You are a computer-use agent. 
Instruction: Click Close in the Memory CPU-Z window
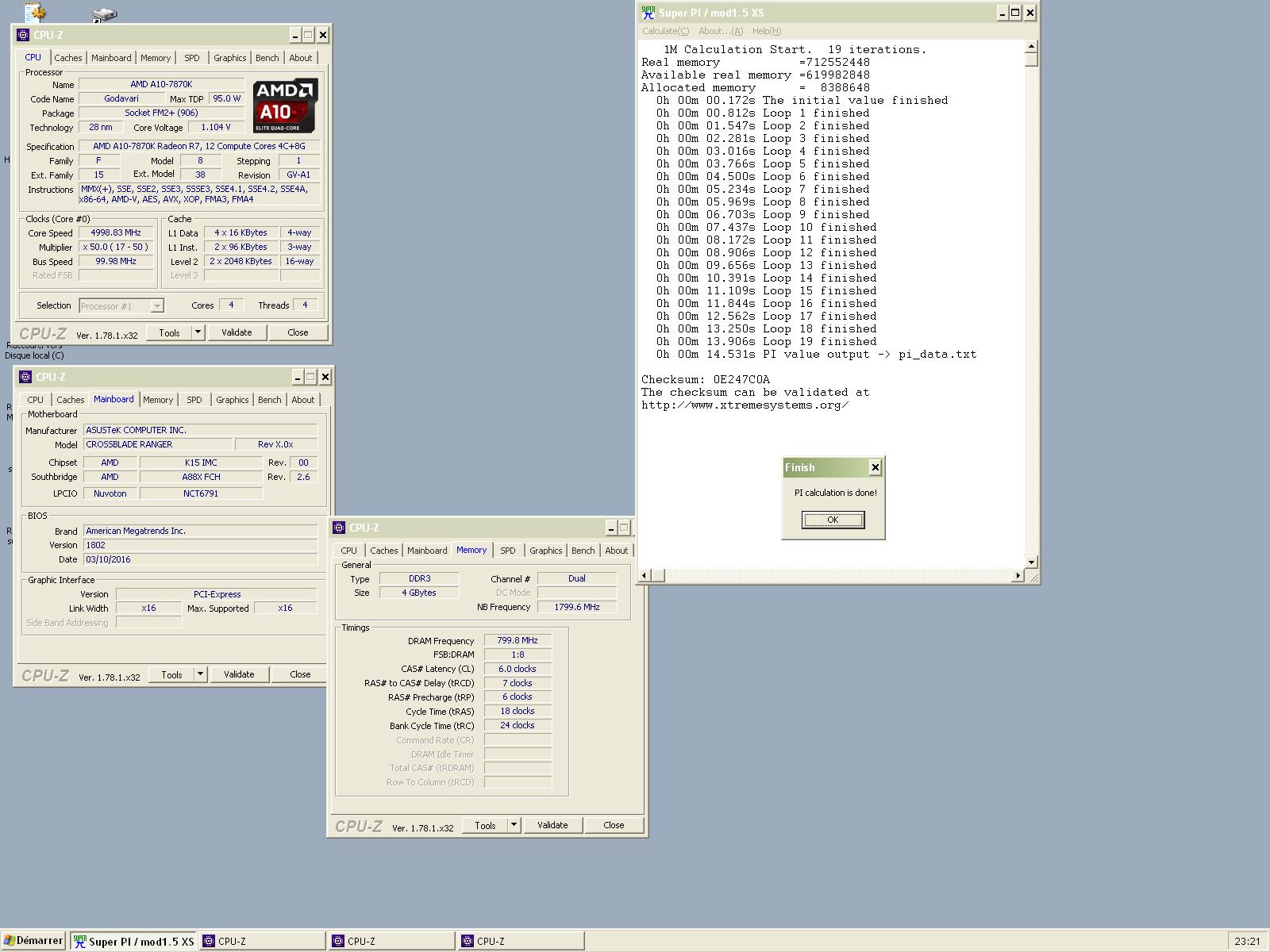coord(614,825)
